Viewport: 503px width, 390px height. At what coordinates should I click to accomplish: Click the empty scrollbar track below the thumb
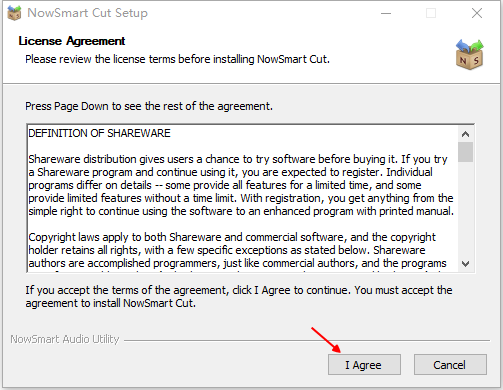pos(466,209)
